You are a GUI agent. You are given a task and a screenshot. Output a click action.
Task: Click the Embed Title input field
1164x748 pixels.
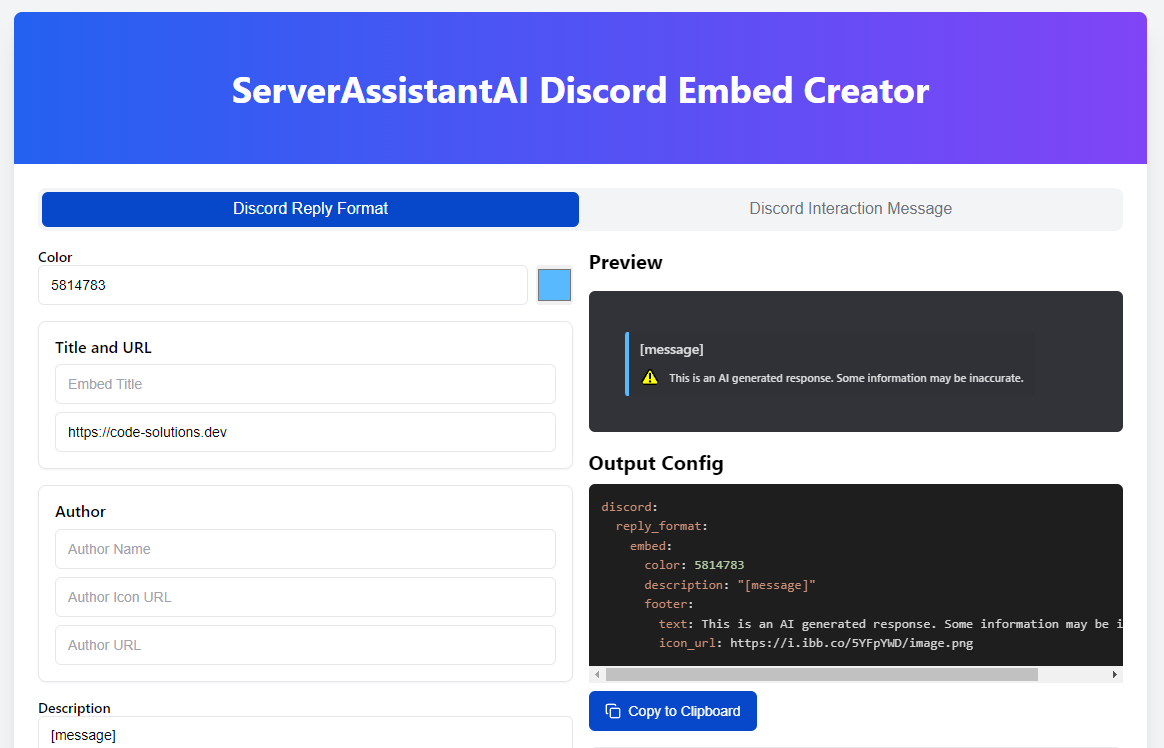tap(305, 384)
